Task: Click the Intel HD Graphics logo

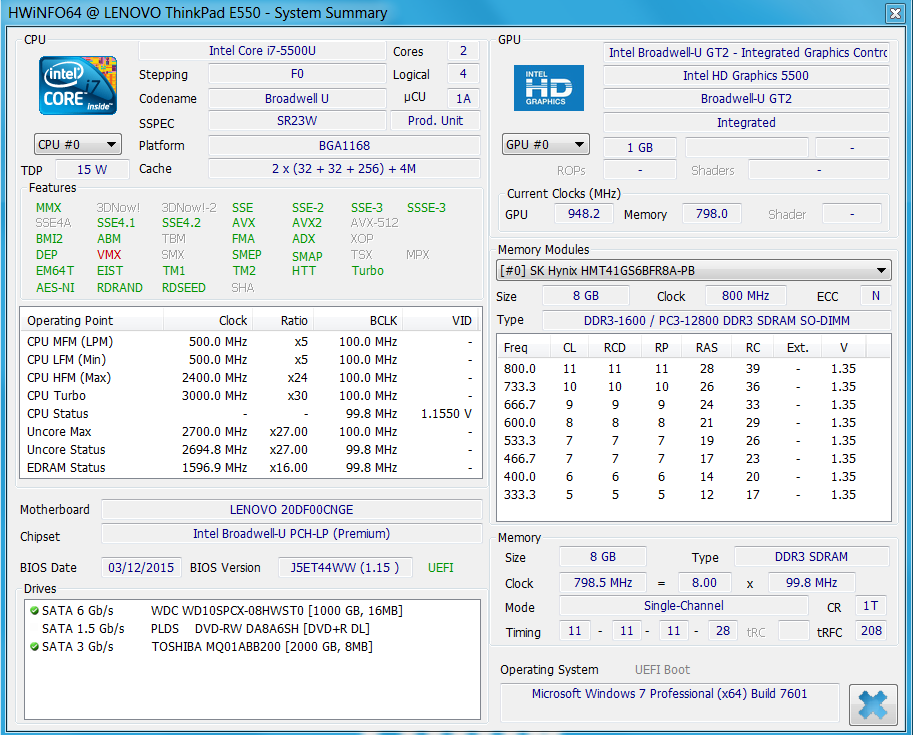Action: [548, 88]
